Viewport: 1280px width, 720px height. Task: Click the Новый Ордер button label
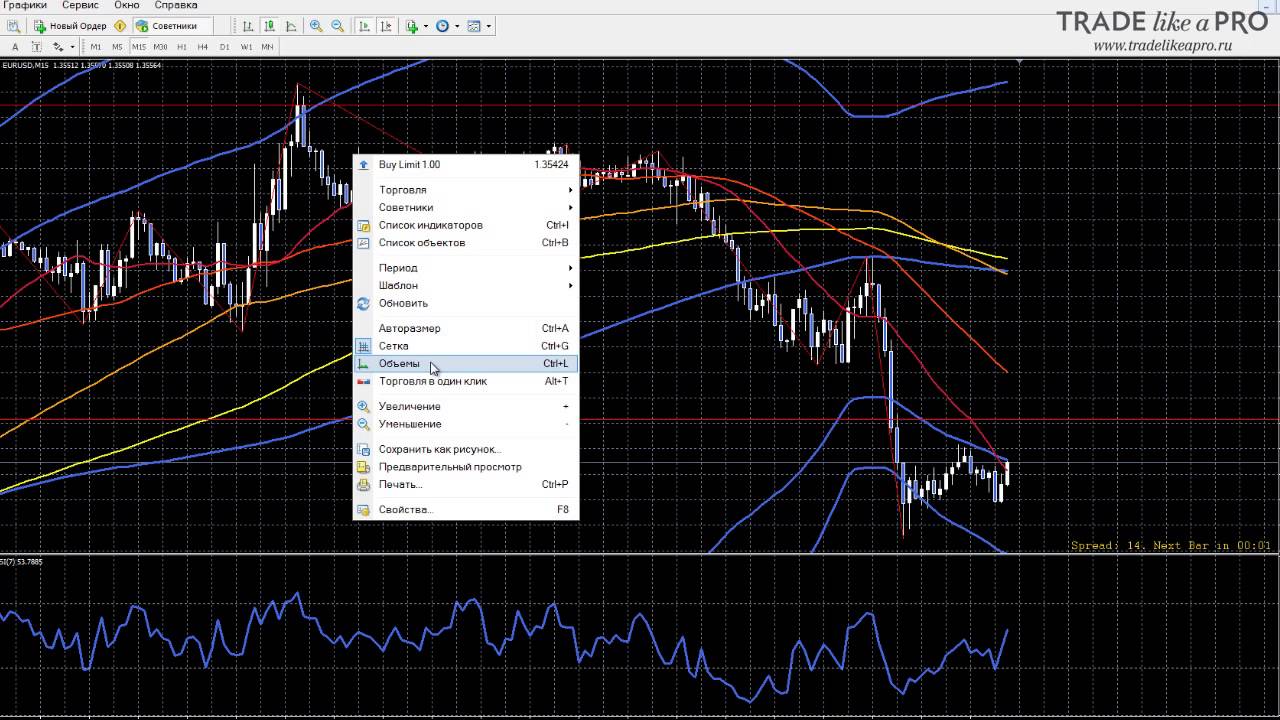pyautogui.click(x=78, y=26)
